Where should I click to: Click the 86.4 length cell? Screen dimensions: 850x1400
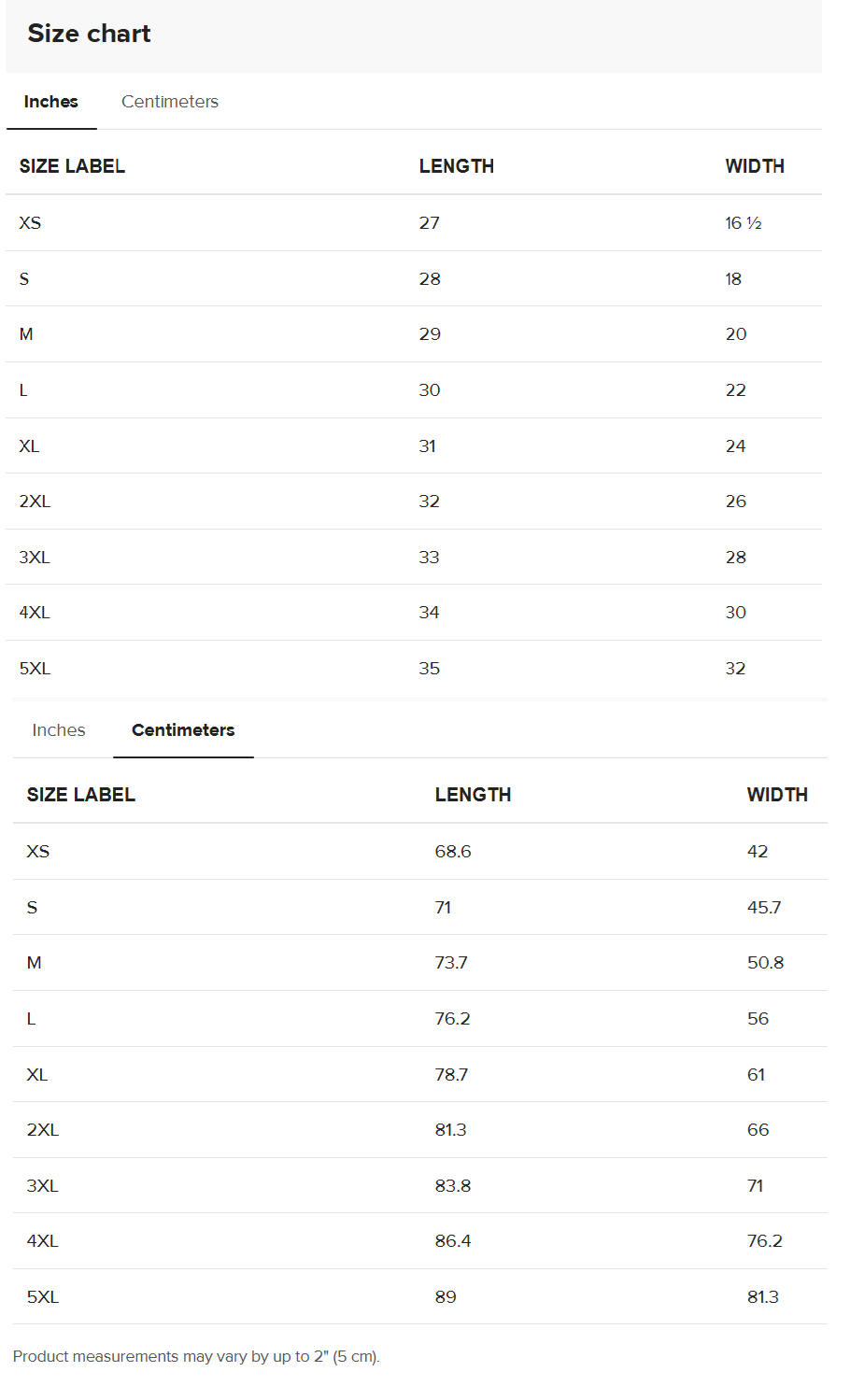click(453, 1241)
